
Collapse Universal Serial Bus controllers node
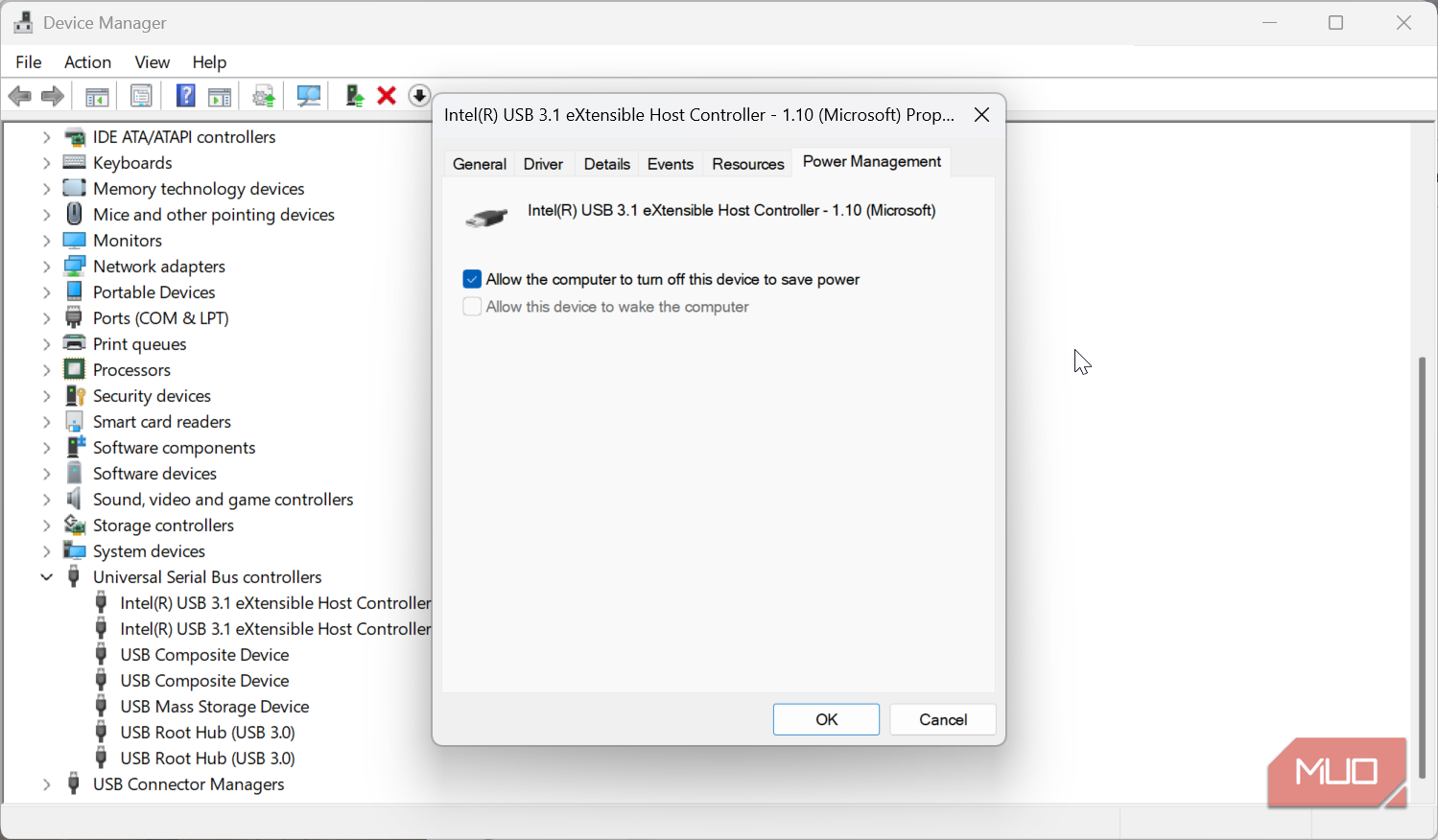coord(46,577)
